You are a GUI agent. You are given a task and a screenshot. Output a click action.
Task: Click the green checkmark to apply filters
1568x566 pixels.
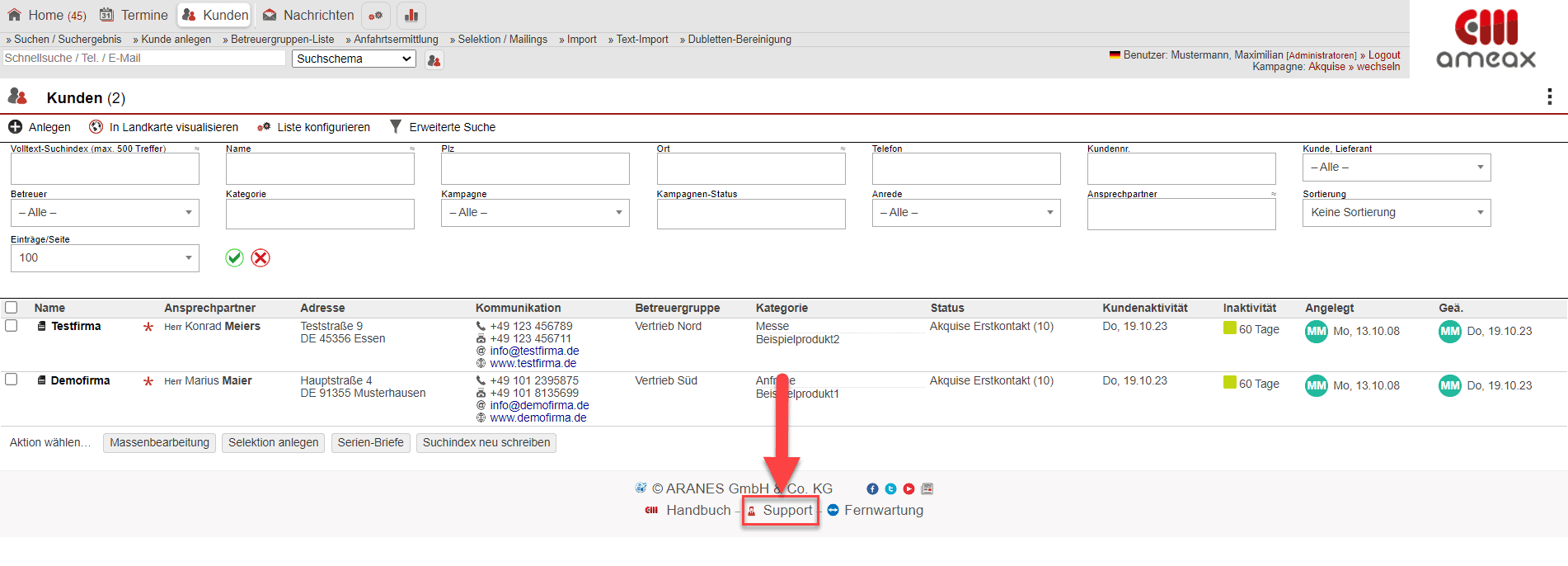click(x=235, y=258)
